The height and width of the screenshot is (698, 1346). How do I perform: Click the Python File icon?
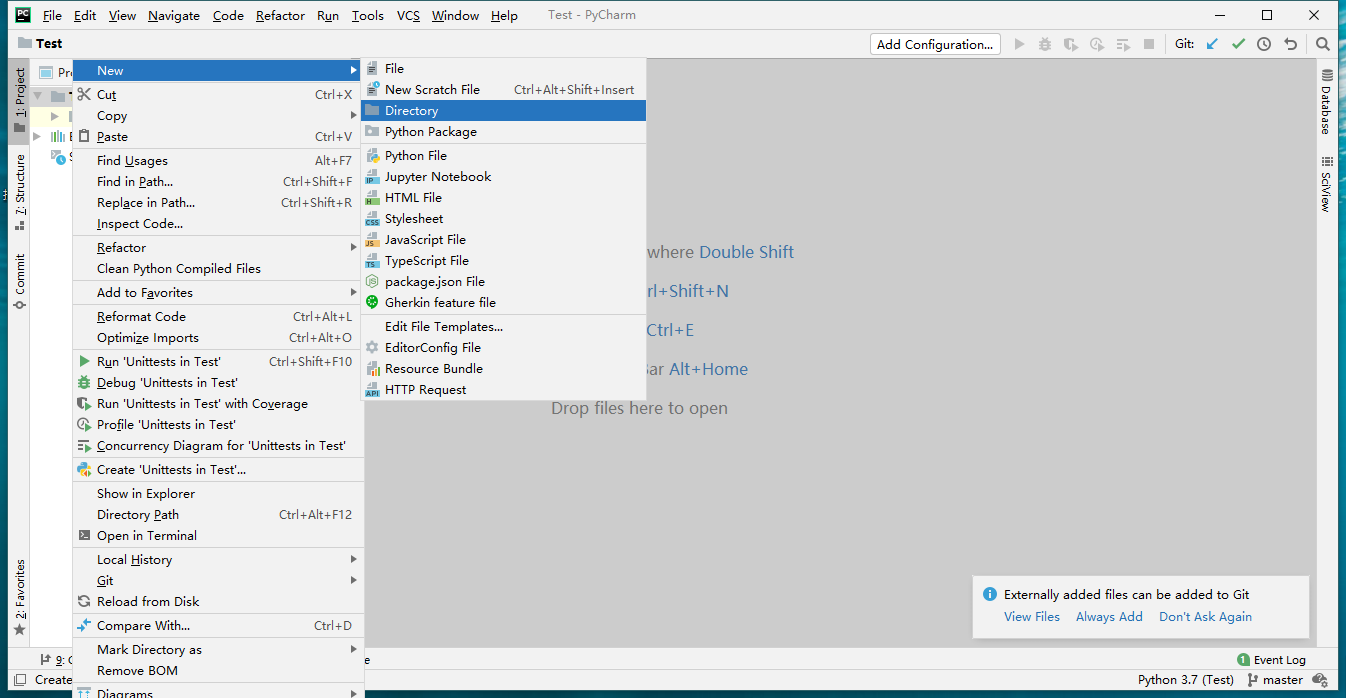coord(372,156)
